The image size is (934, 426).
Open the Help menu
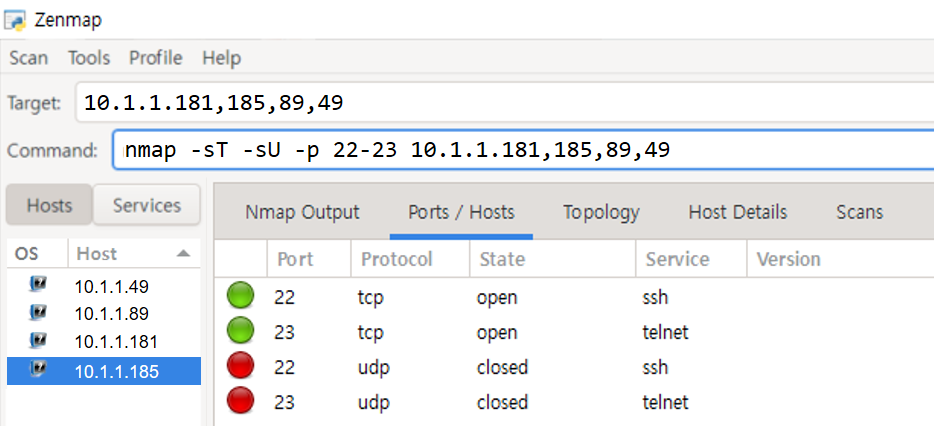[222, 58]
